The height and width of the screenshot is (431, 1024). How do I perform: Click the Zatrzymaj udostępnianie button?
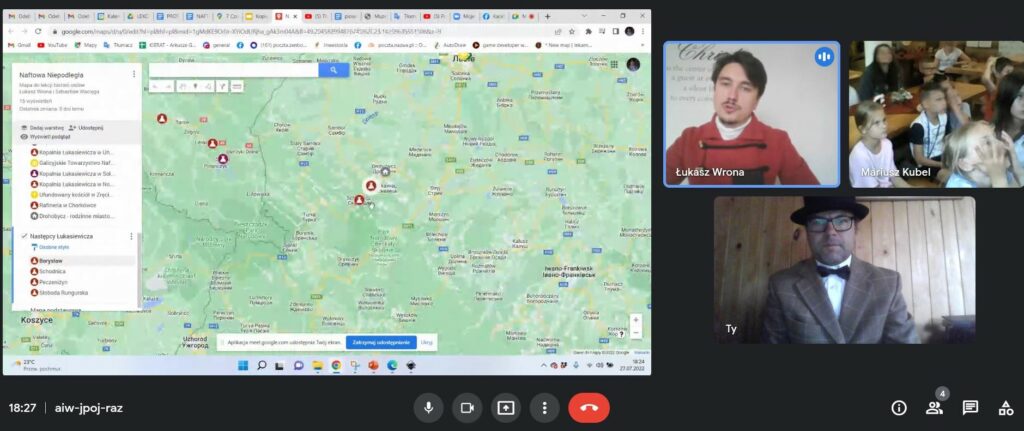(381, 342)
